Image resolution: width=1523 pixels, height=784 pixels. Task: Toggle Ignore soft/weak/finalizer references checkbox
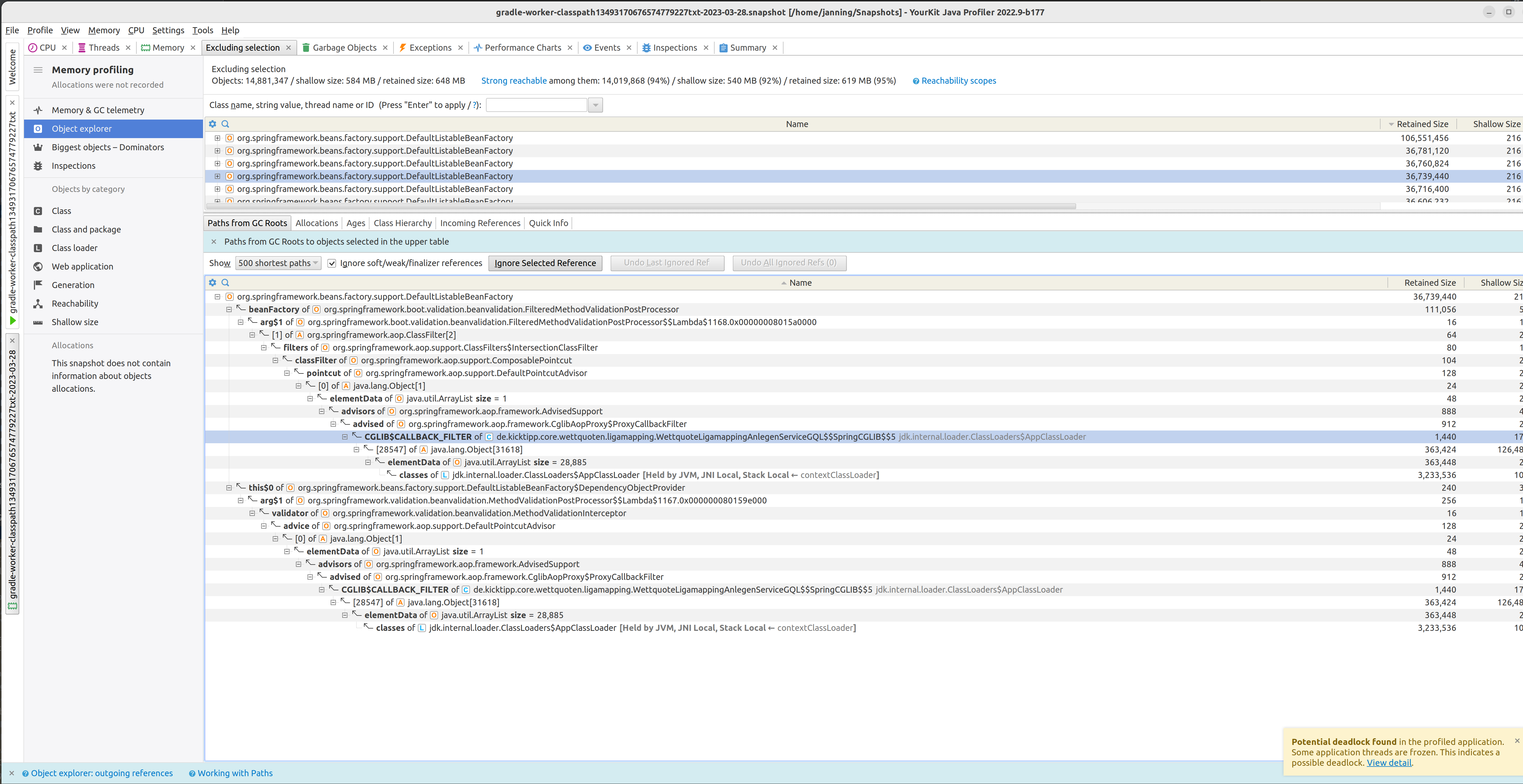point(332,263)
